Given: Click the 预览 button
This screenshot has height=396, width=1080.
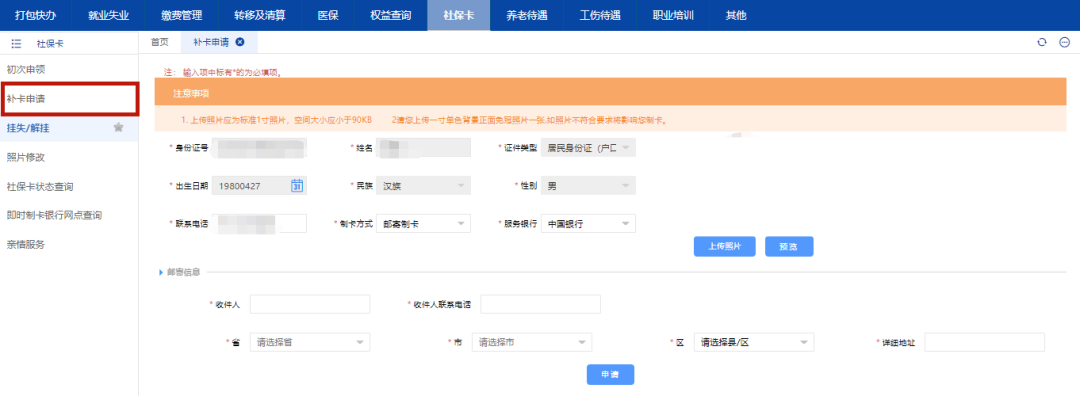Looking at the screenshot, I should 789,247.
